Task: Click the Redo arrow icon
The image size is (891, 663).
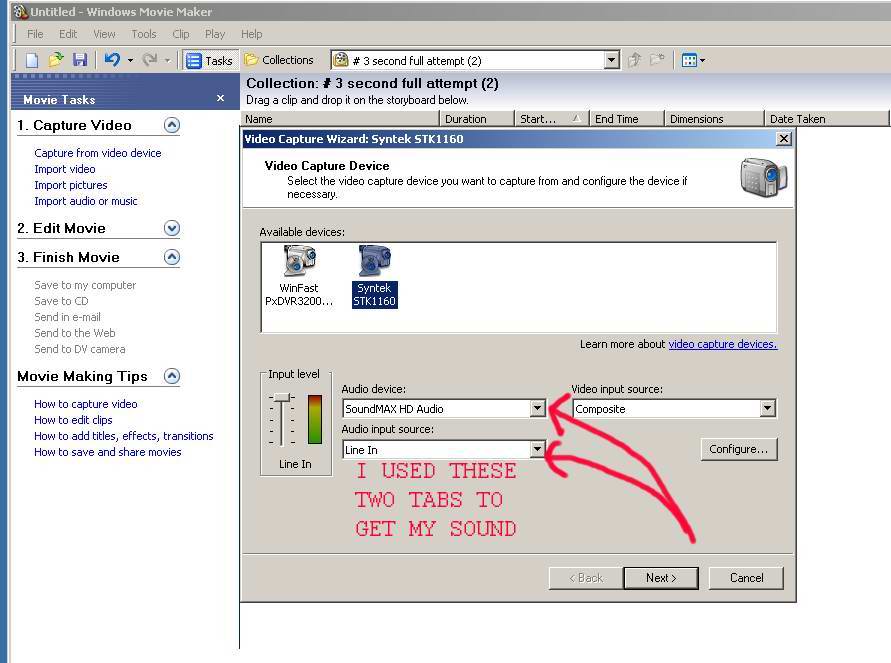Action: pyautogui.click(x=149, y=60)
